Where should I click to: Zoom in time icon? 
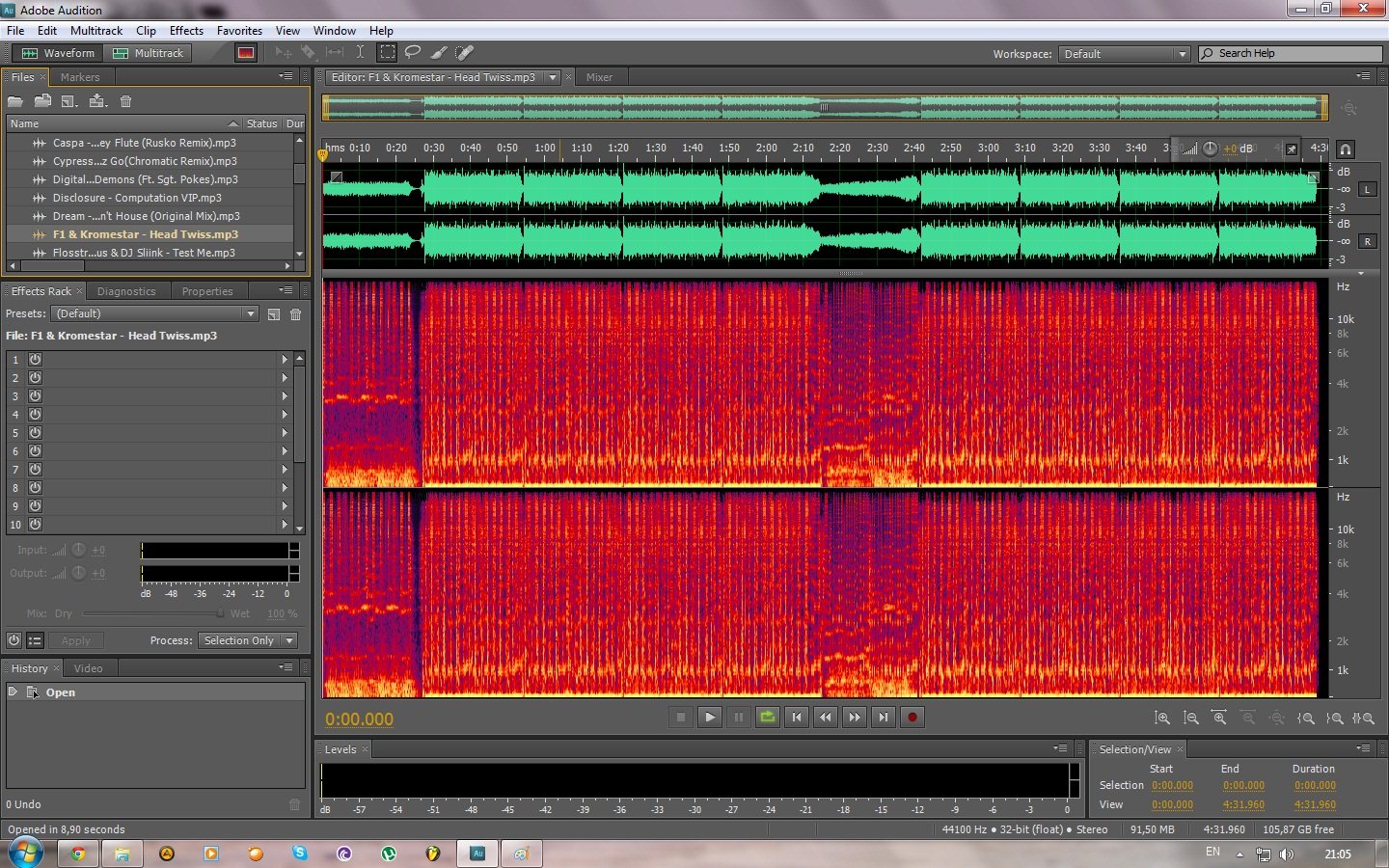pyautogui.click(x=1220, y=719)
